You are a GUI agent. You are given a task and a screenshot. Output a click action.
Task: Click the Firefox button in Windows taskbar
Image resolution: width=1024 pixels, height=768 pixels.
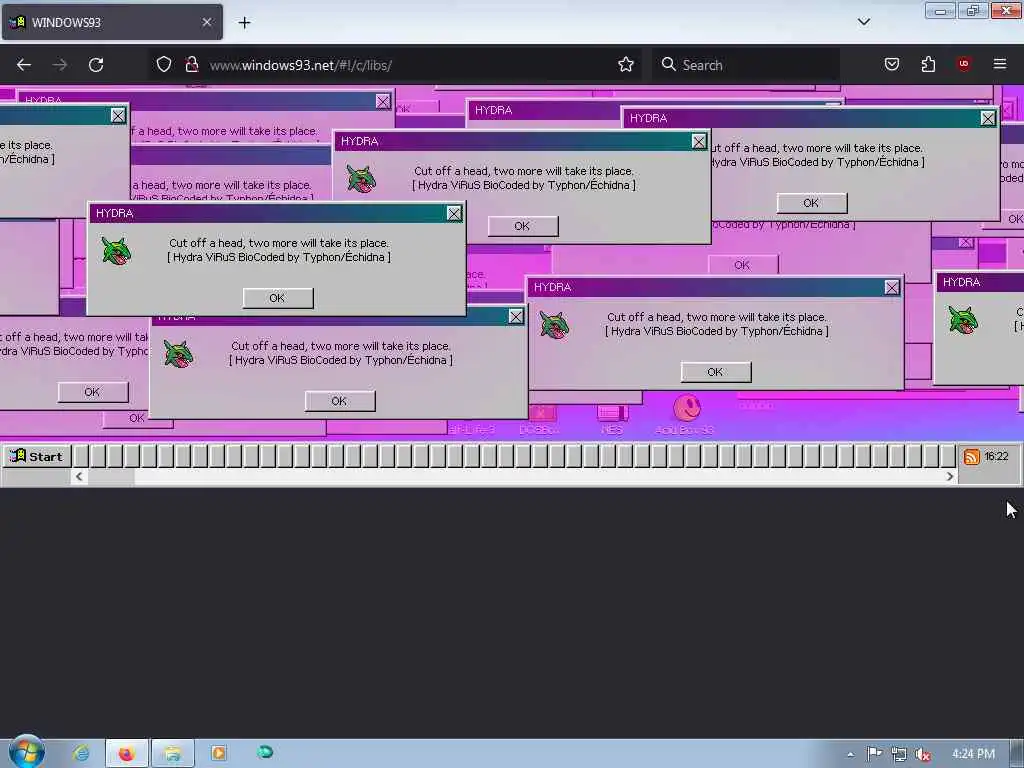click(x=127, y=754)
